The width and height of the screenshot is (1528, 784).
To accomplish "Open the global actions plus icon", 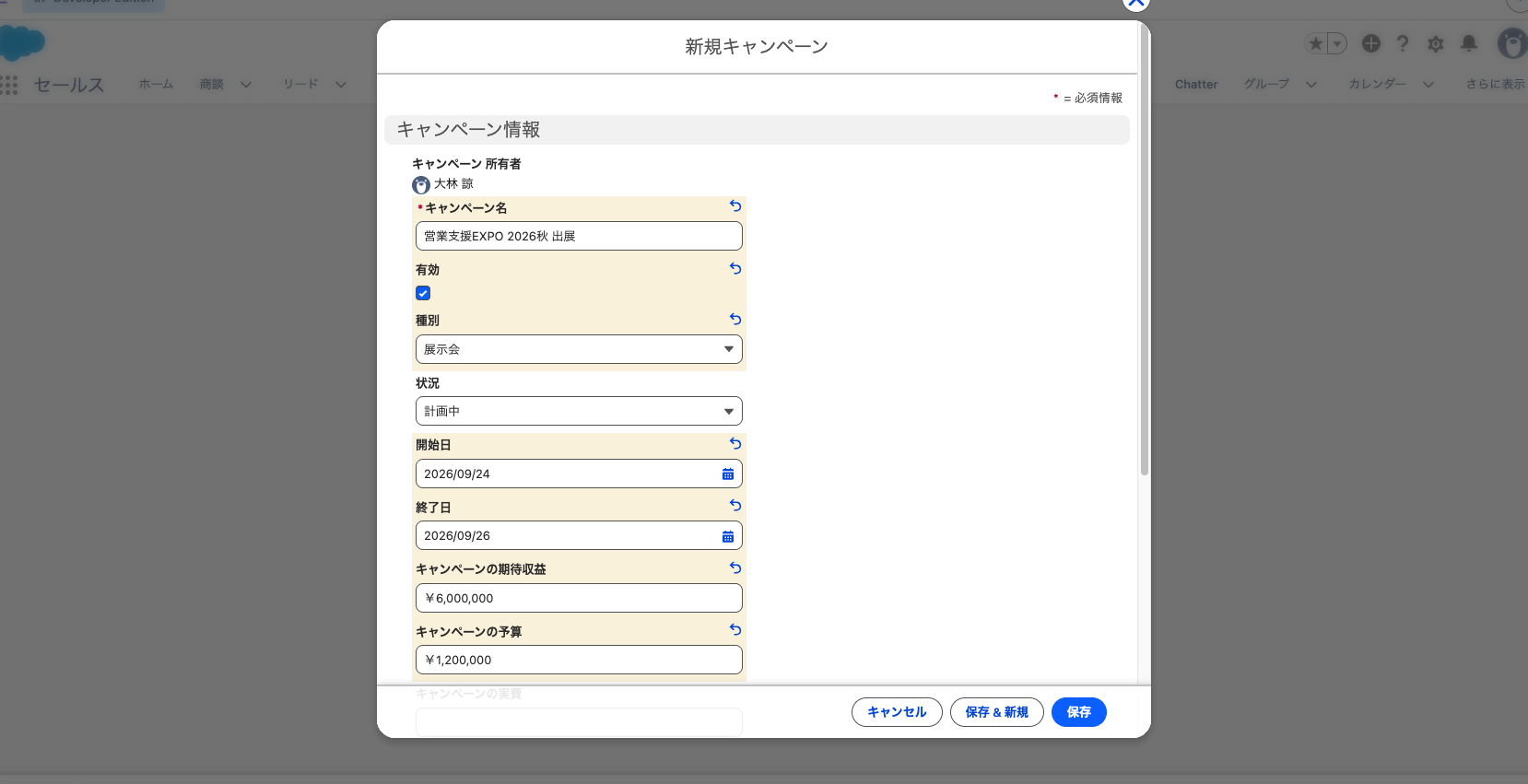I will click(x=1371, y=43).
